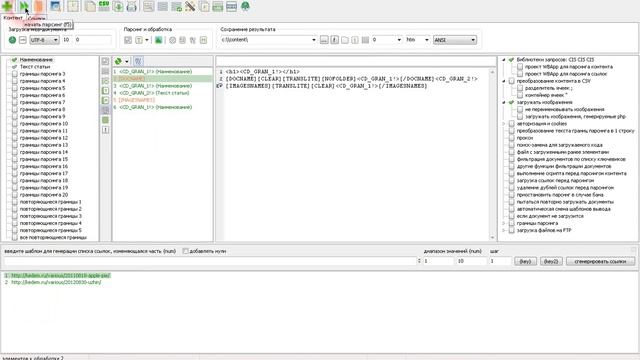Click the green refresh icon above template list

pyautogui.click(x=118, y=61)
